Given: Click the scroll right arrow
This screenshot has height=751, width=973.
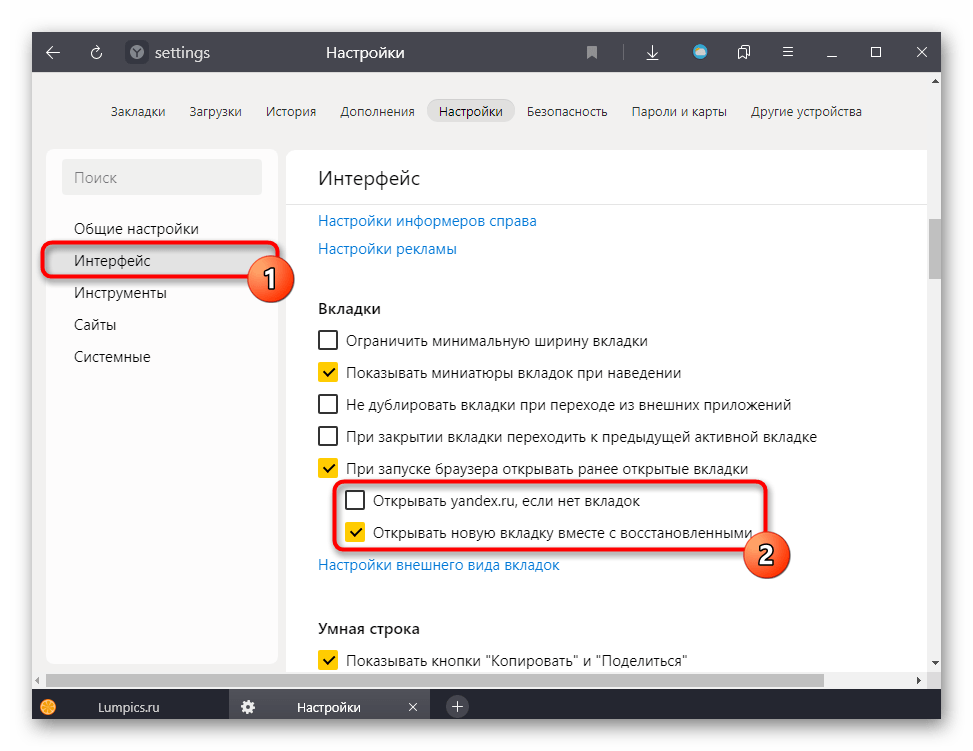Looking at the screenshot, I should point(919,680).
